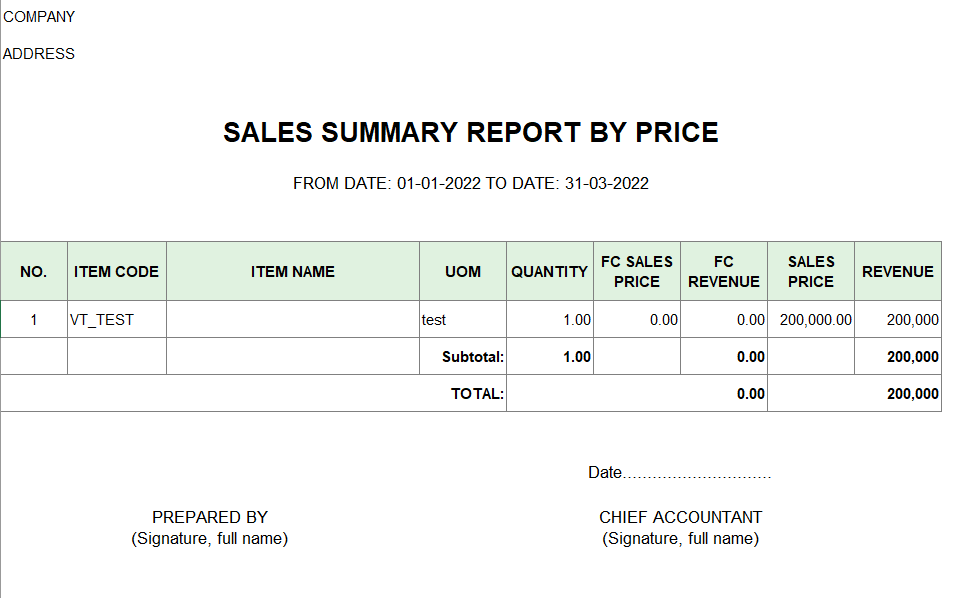
Task: Click the NO. column header
Action: click(34, 272)
